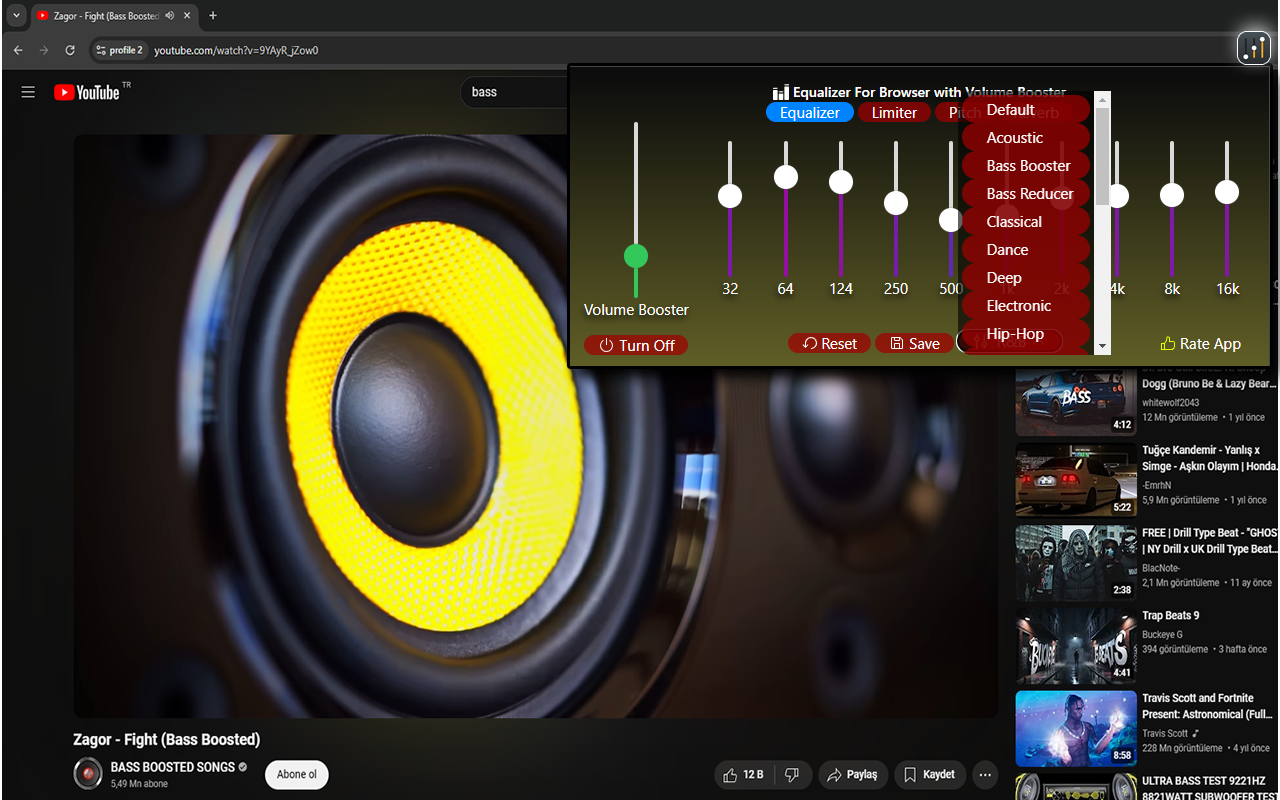Screen dimensions: 1280x800
Task: Click the Zagor - Fight (Bass Boosted) title
Action: coord(167,740)
